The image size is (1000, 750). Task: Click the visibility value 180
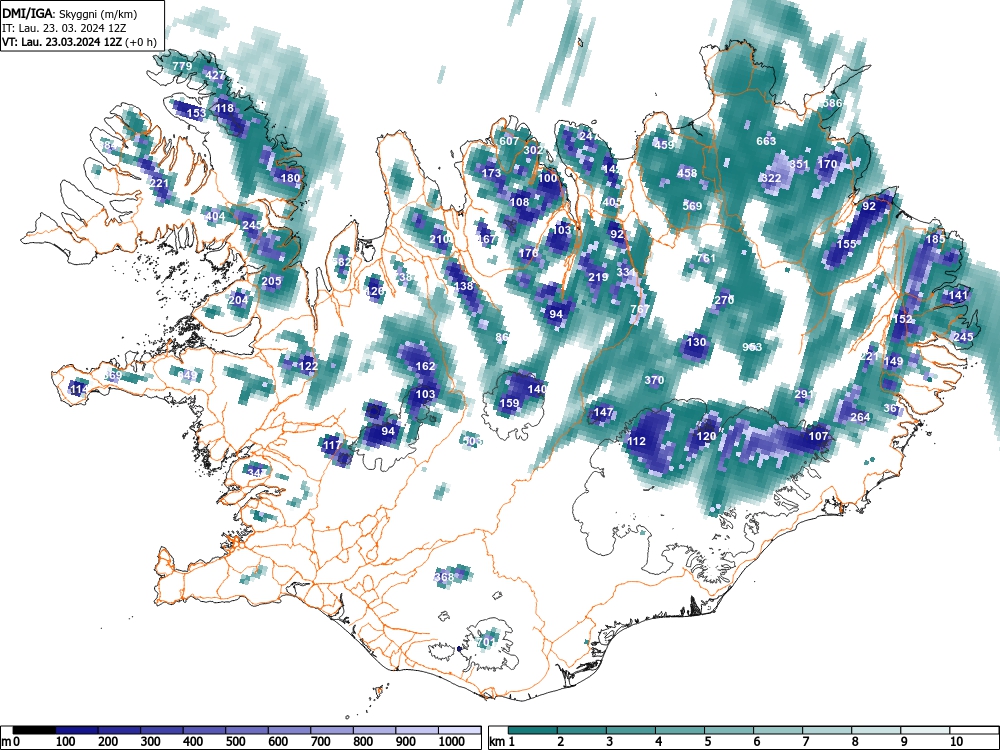pos(290,179)
